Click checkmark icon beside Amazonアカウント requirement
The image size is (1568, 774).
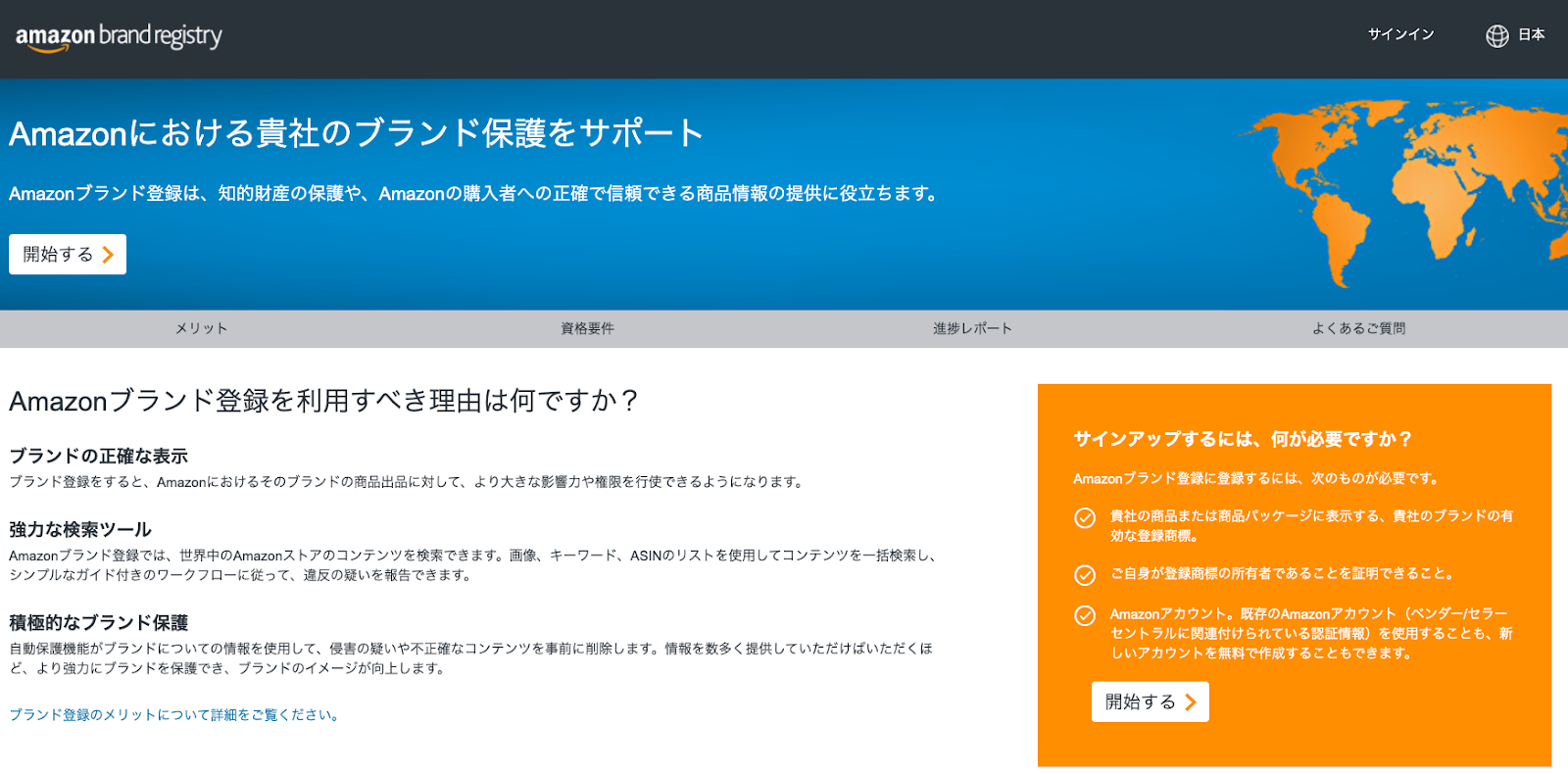coord(1085,615)
